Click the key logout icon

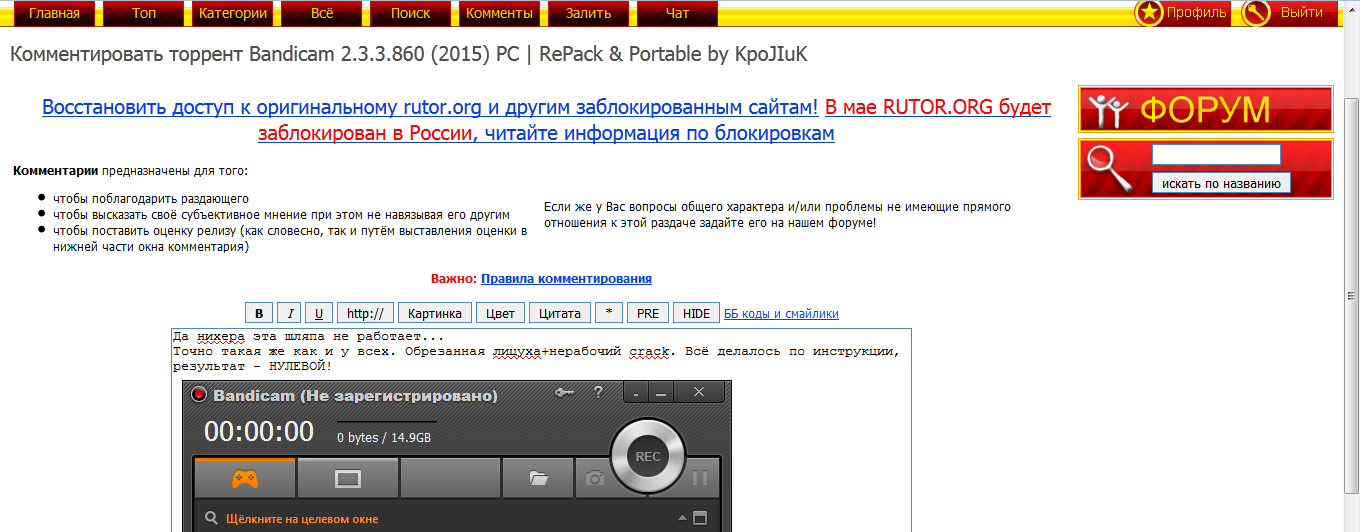(x=1256, y=13)
